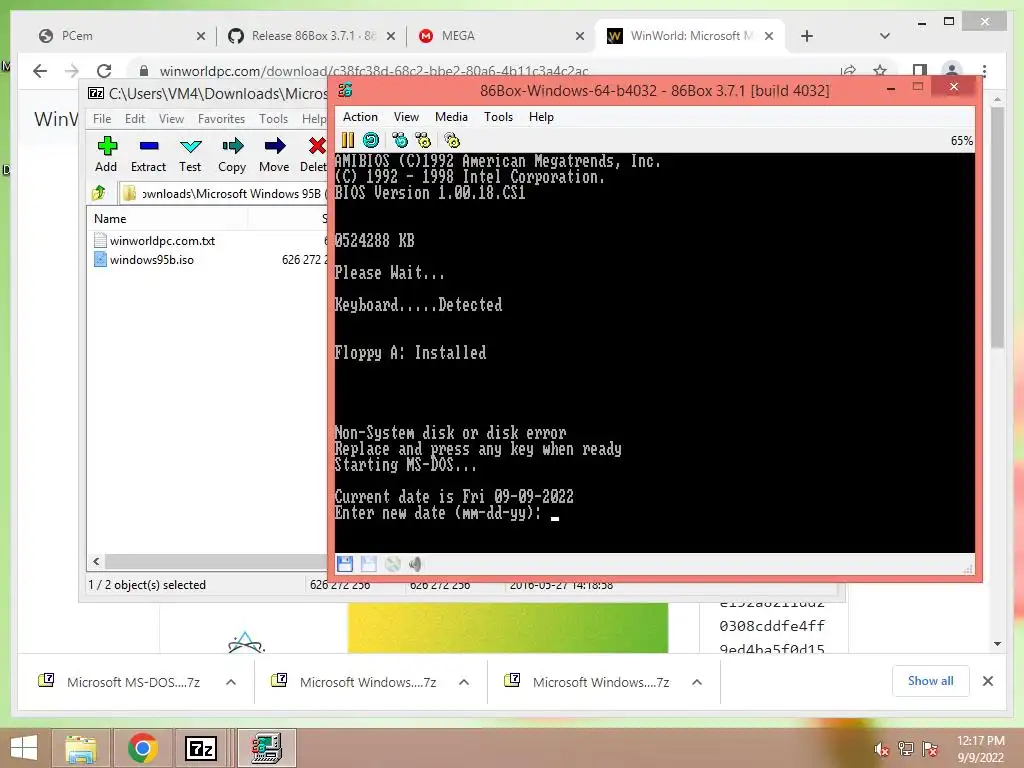Image resolution: width=1024 pixels, height=768 pixels.
Task: Click the Name column header in 7-Zip
Action: 110,219
